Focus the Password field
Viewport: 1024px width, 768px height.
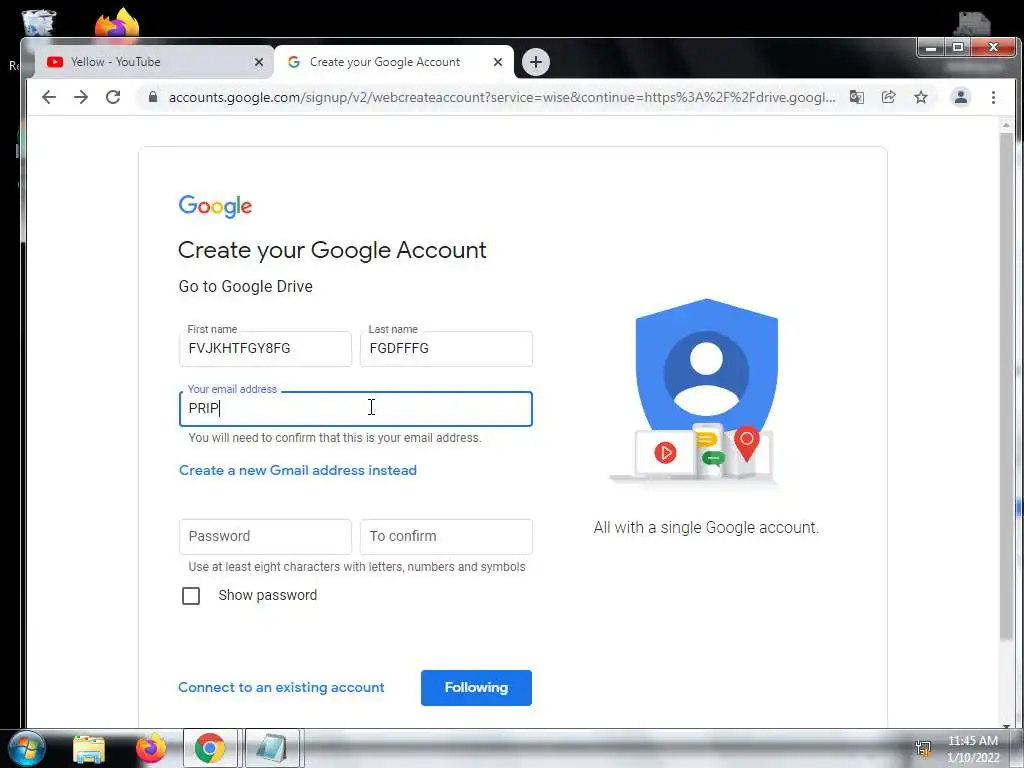265,536
